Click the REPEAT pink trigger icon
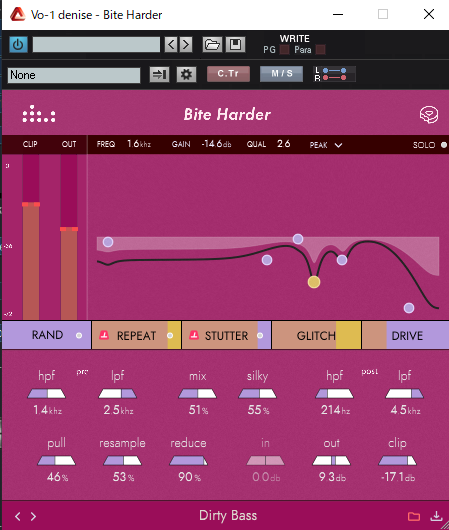 point(104,335)
